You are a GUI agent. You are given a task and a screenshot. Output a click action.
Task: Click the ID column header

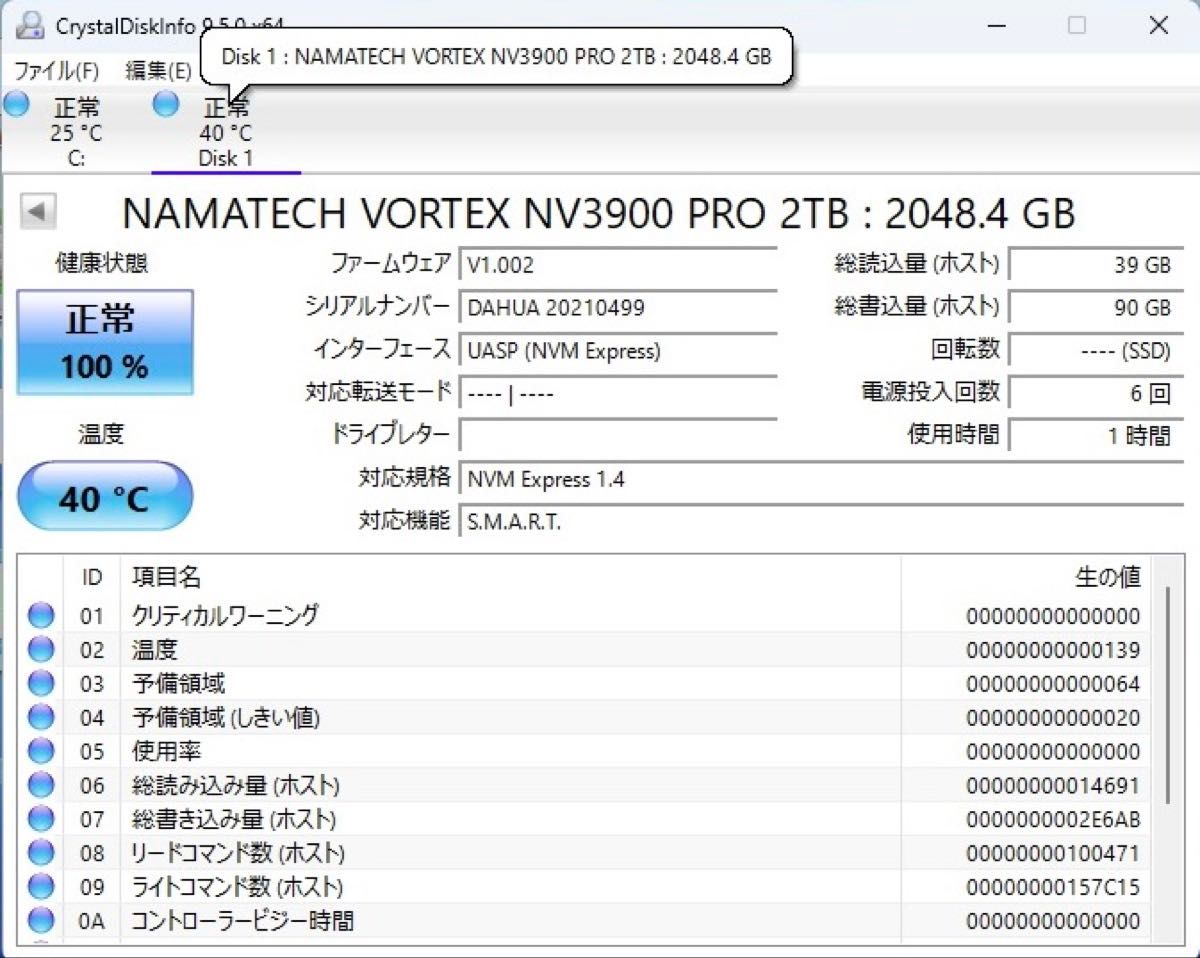92,577
